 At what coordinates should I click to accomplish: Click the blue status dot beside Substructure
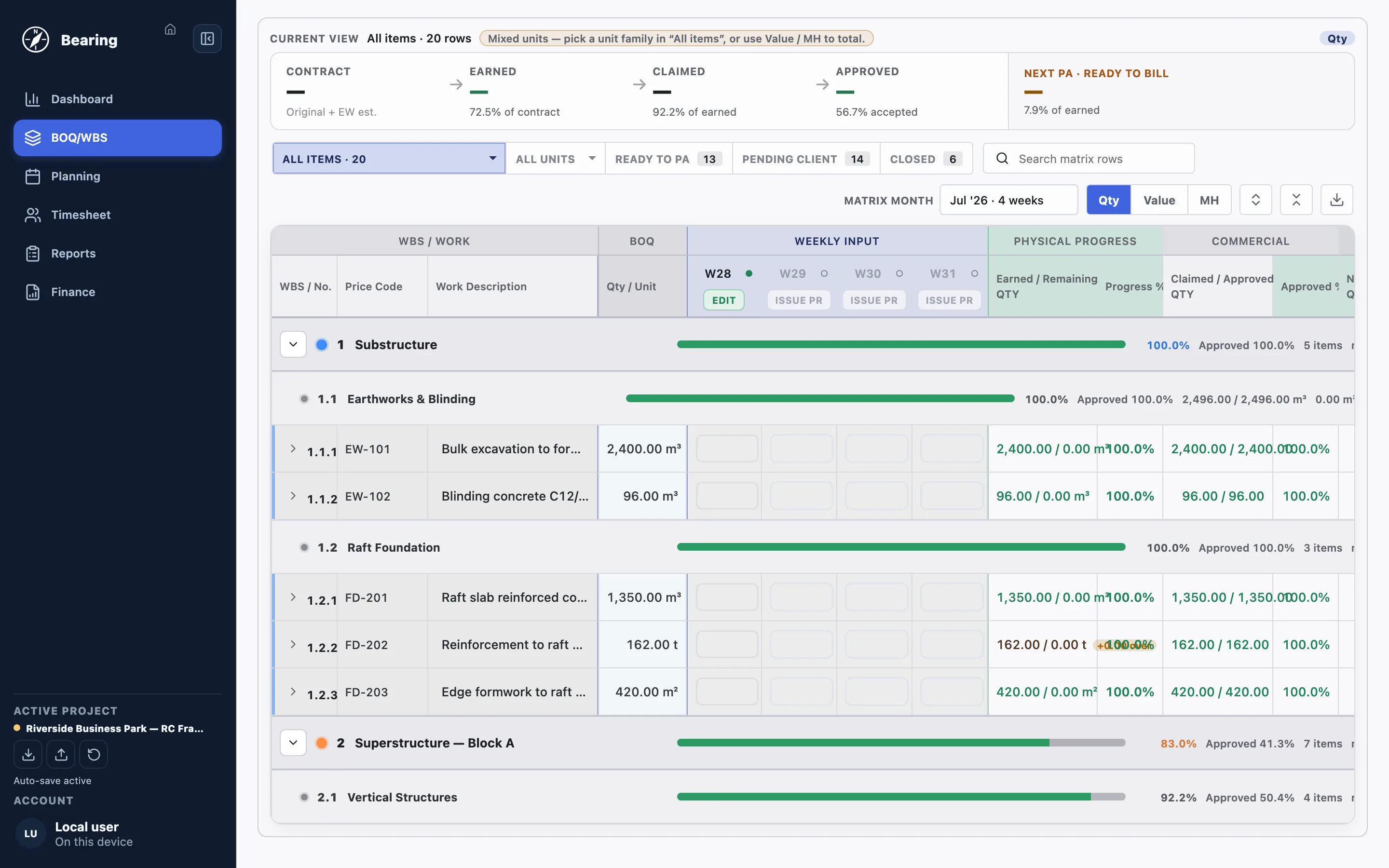click(x=322, y=344)
